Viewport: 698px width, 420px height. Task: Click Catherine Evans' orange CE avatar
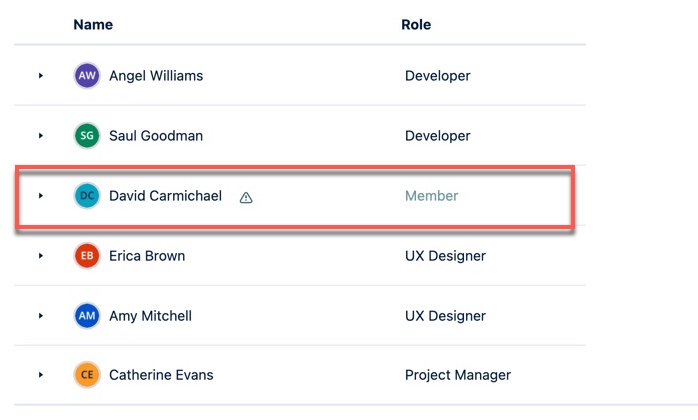click(87, 376)
